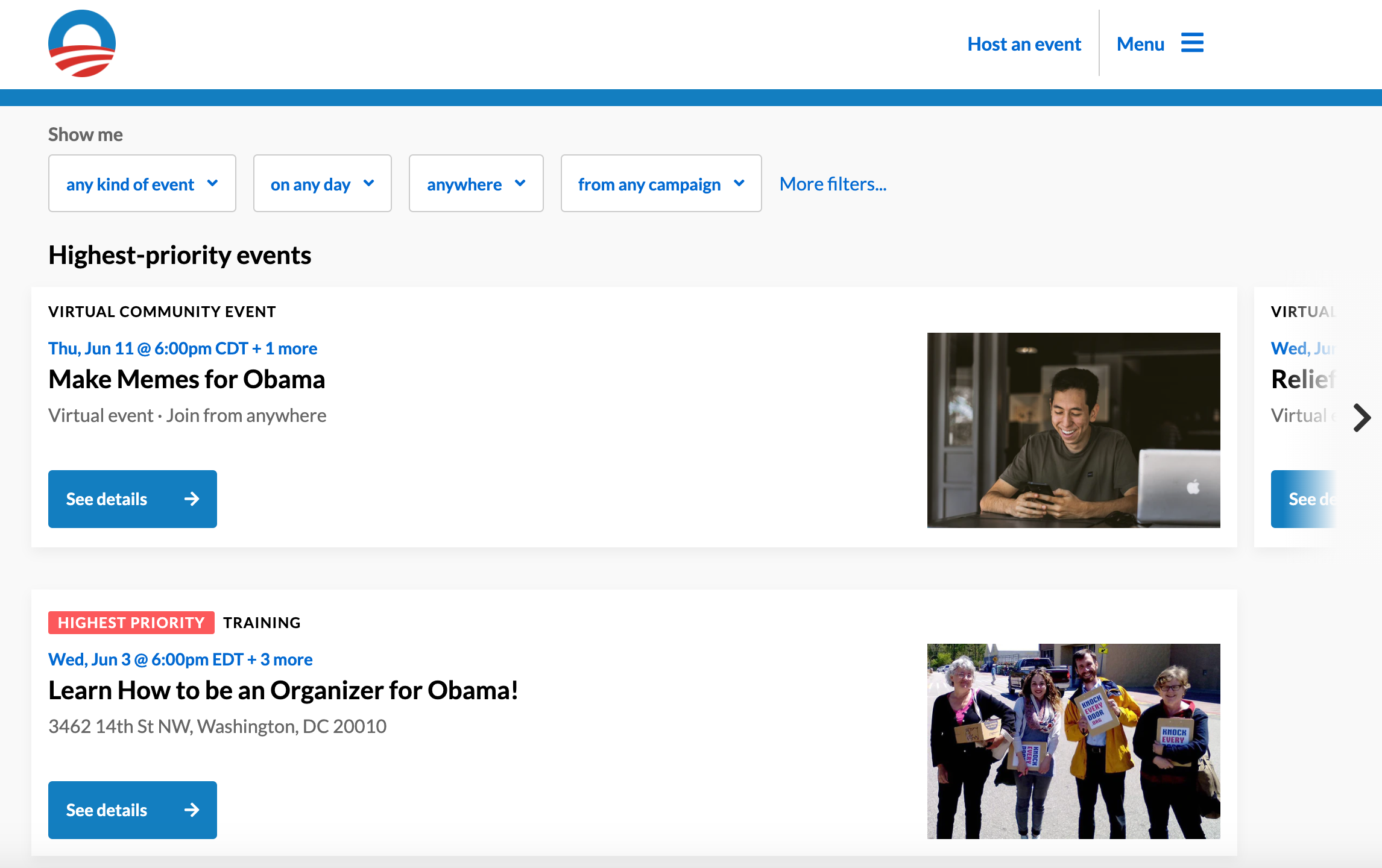Screen dimensions: 1382x868
Task: Click the canvassers group event photo
Action: [x=1073, y=741]
